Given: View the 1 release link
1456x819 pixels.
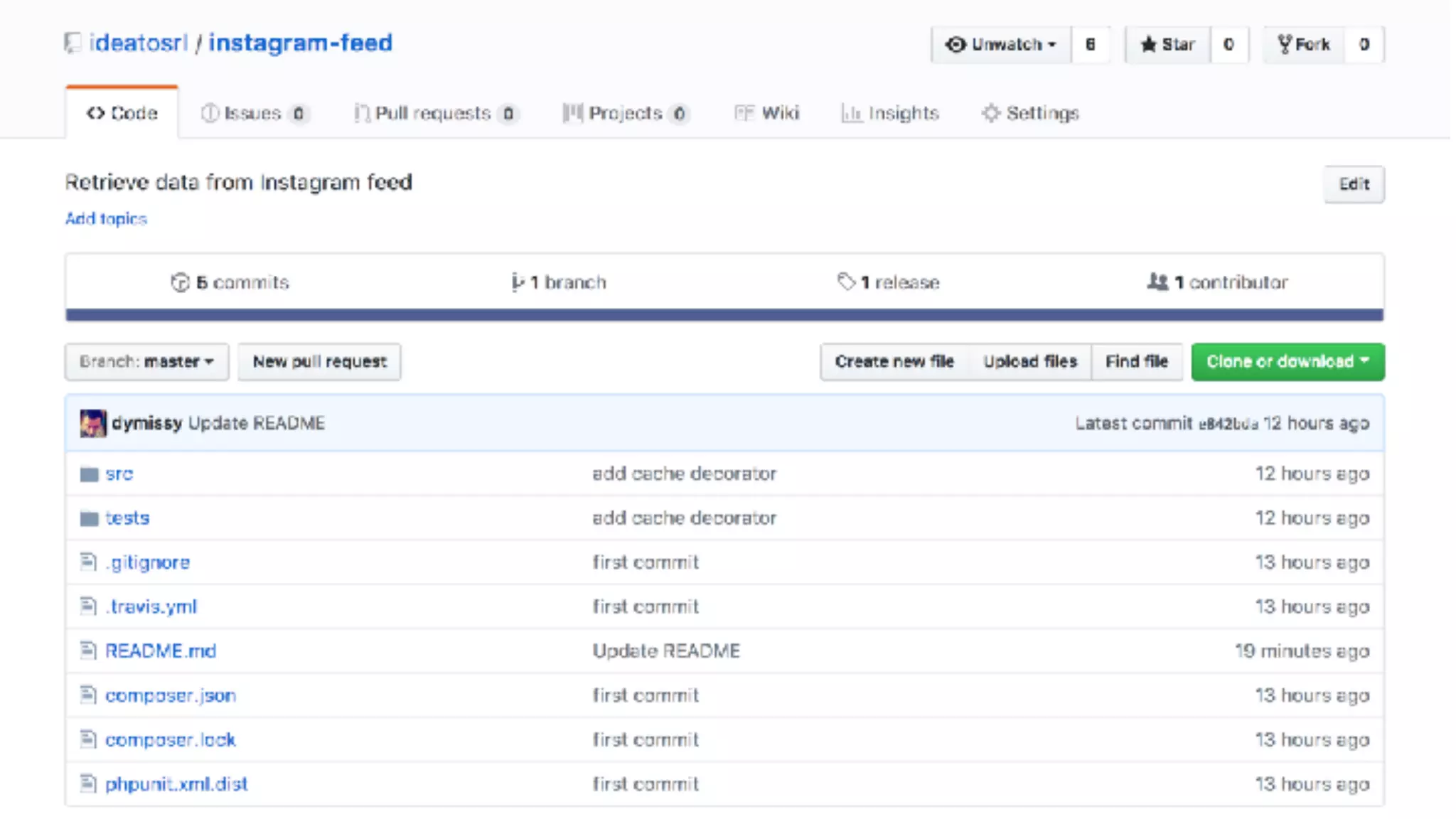Looking at the screenshot, I should point(888,282).
